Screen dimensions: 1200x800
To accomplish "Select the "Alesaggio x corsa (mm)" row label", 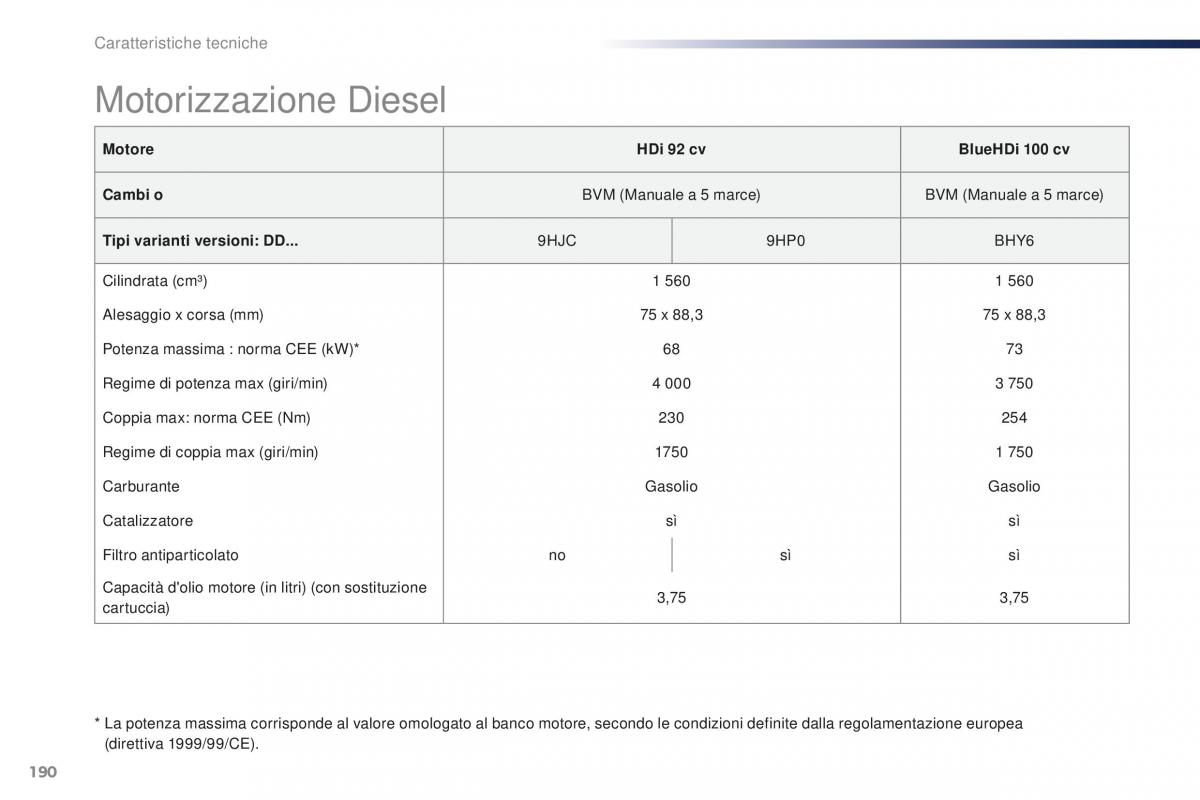I will 183,315.
